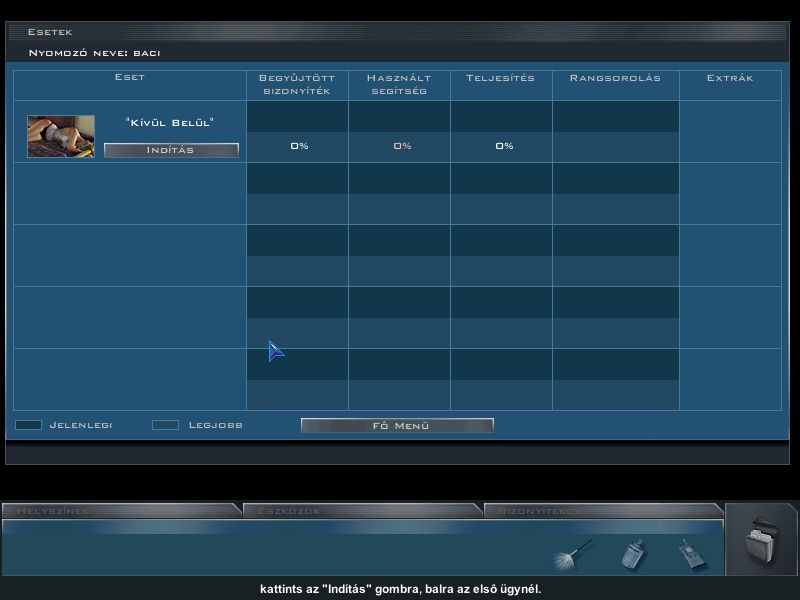Click the Esetek title bar label
Screen dimensions: 800x600
[50, 32]
